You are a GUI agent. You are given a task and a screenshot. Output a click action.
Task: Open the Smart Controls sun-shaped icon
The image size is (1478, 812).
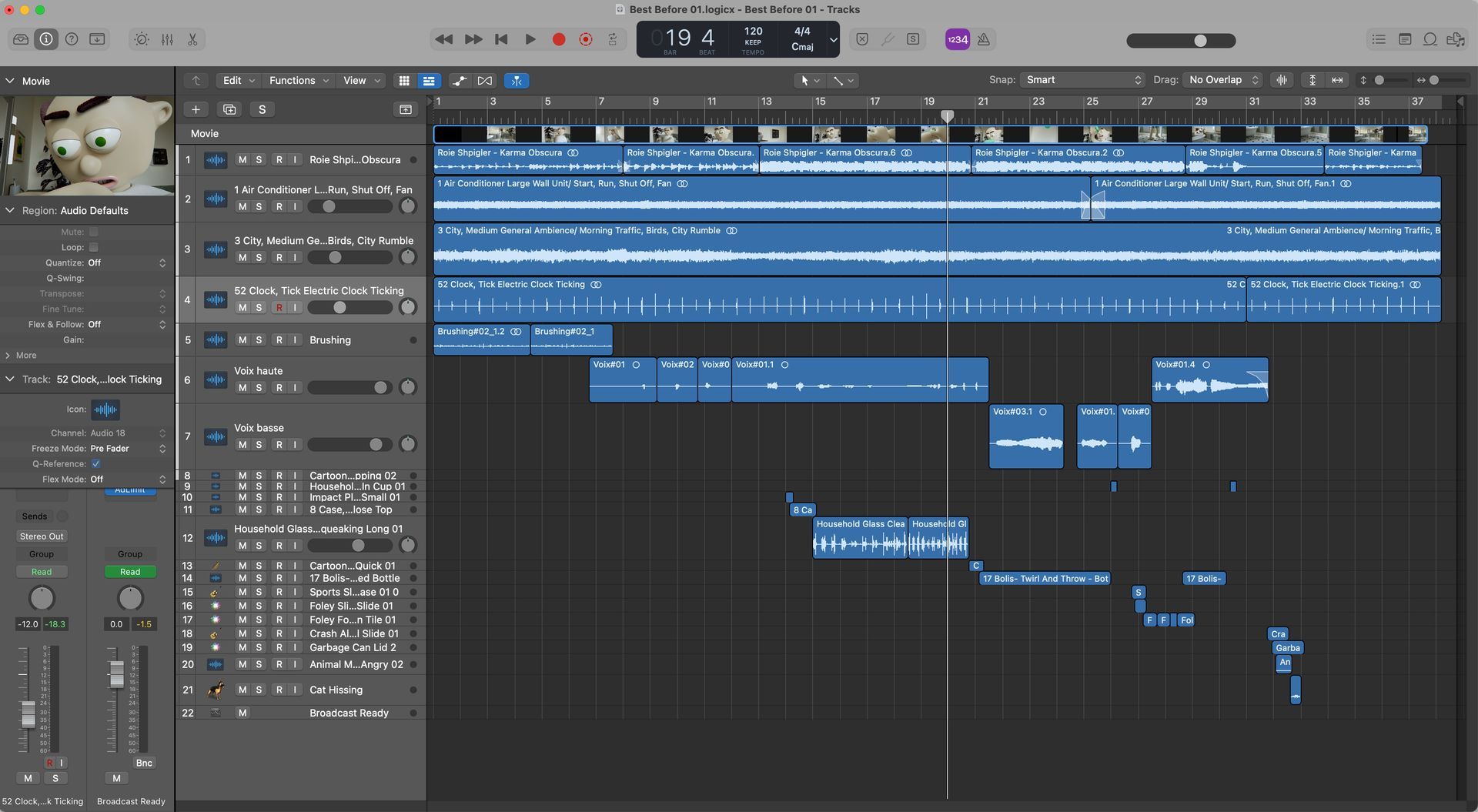click(x=142, y=39)
